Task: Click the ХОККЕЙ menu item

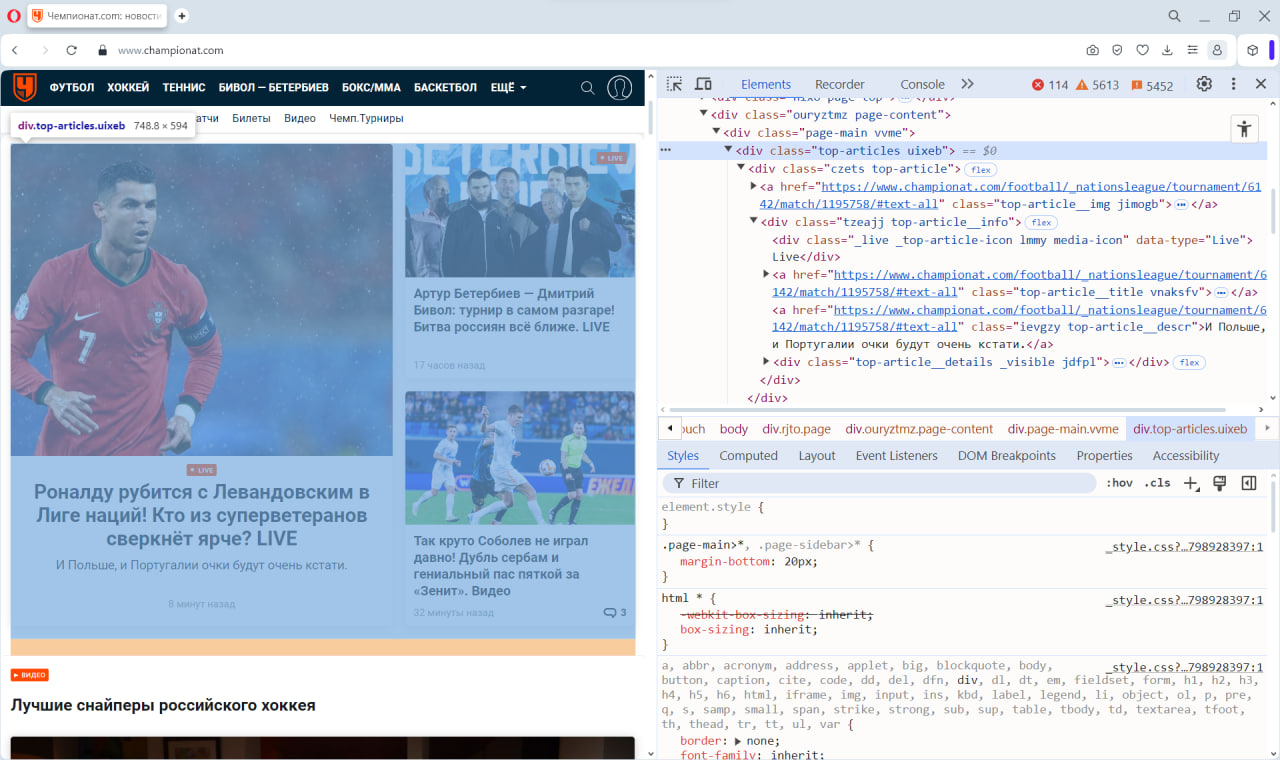Action: tap(128, 88)
